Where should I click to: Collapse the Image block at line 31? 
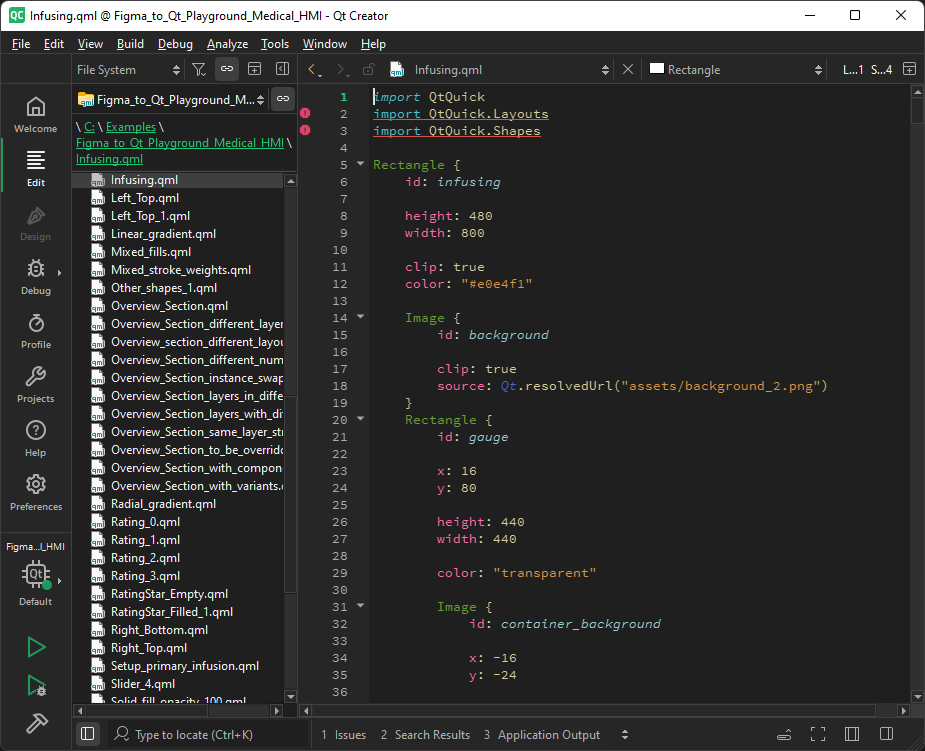coord(360,606)
